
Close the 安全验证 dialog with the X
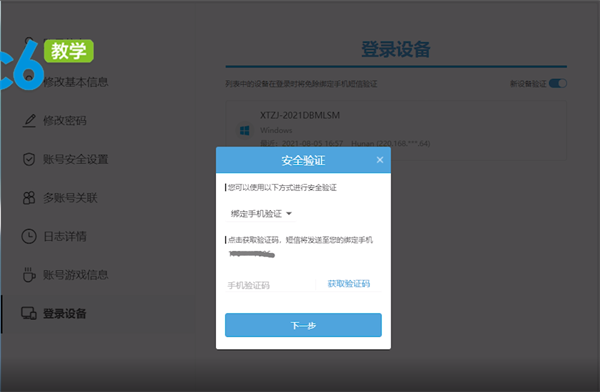380,160
